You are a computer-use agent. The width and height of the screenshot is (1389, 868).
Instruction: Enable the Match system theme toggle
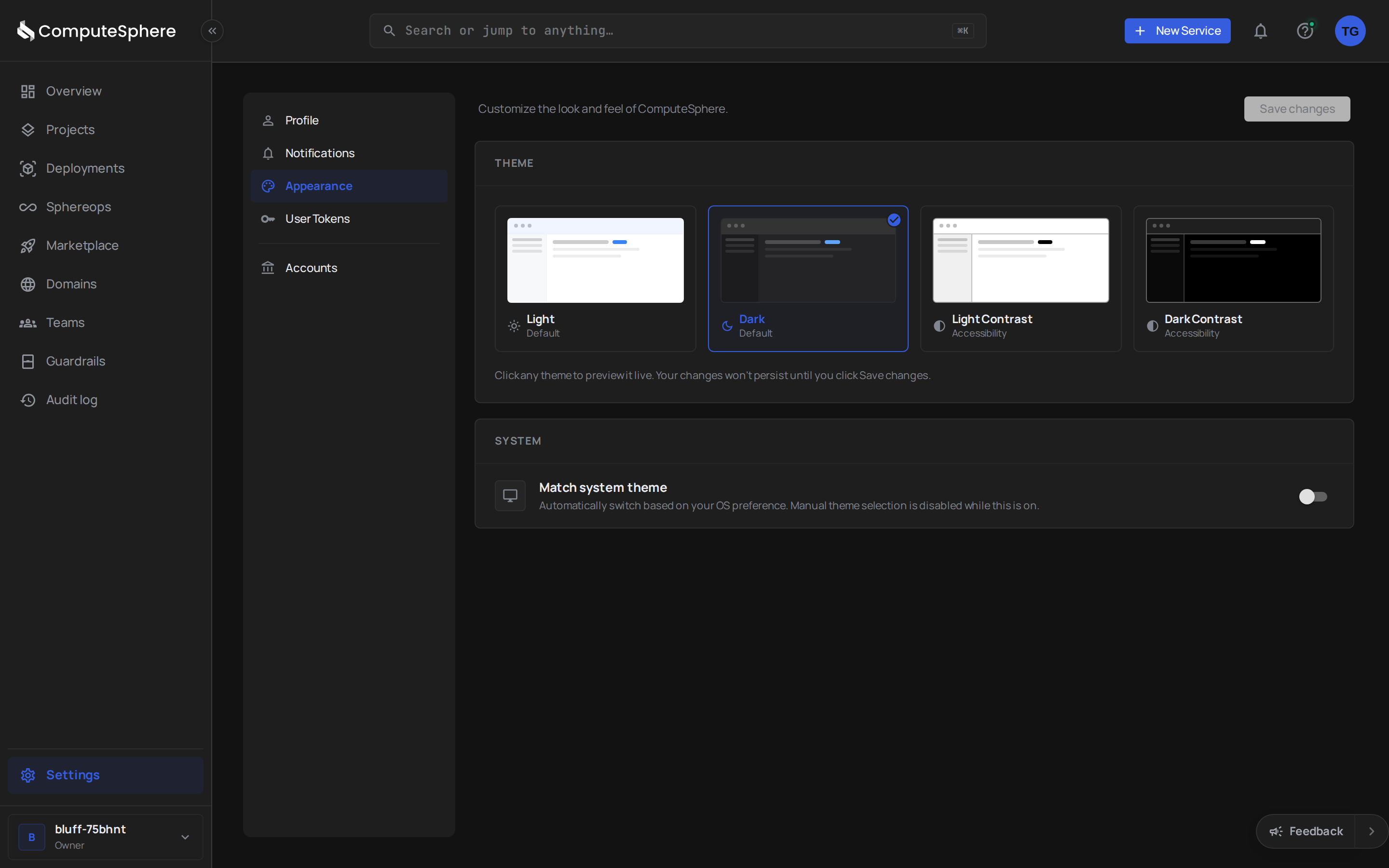[x=1313, y=497]
